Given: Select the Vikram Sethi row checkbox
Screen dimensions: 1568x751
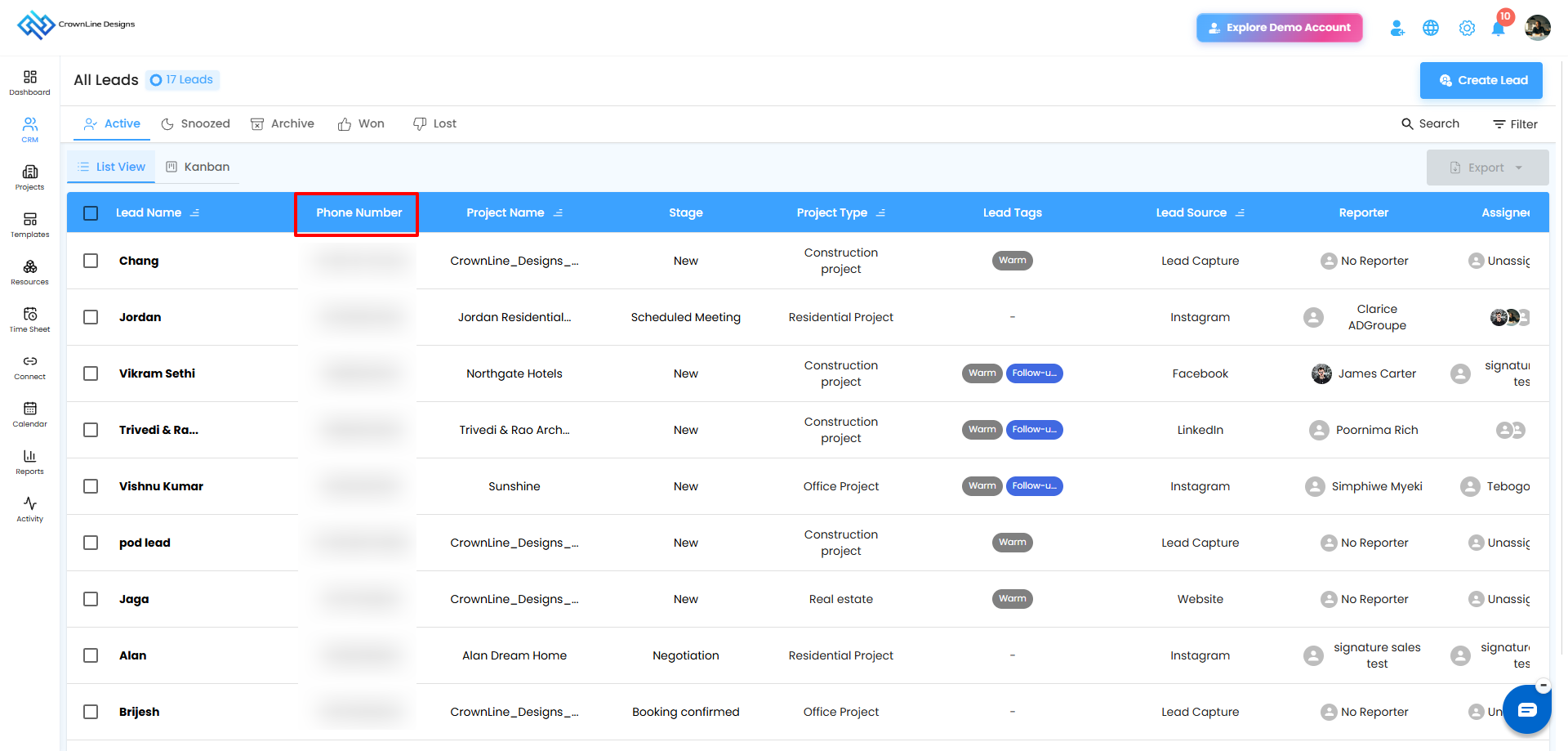Looking at the screenshot, I should coord(91,373).
